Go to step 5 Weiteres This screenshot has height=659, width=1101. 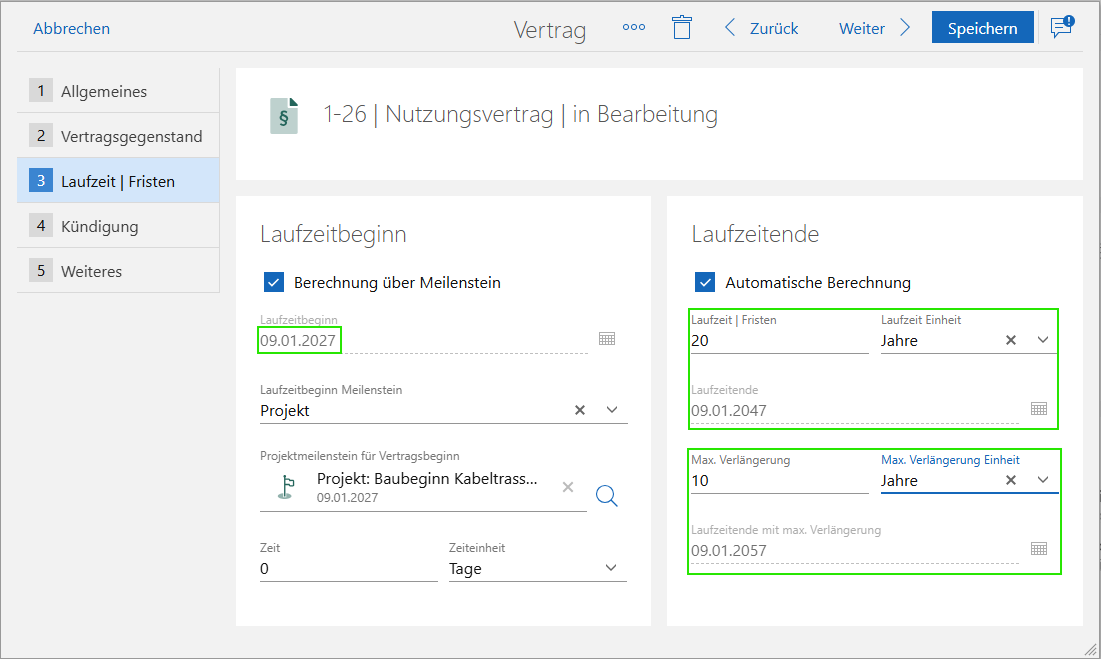pos(118,271)
